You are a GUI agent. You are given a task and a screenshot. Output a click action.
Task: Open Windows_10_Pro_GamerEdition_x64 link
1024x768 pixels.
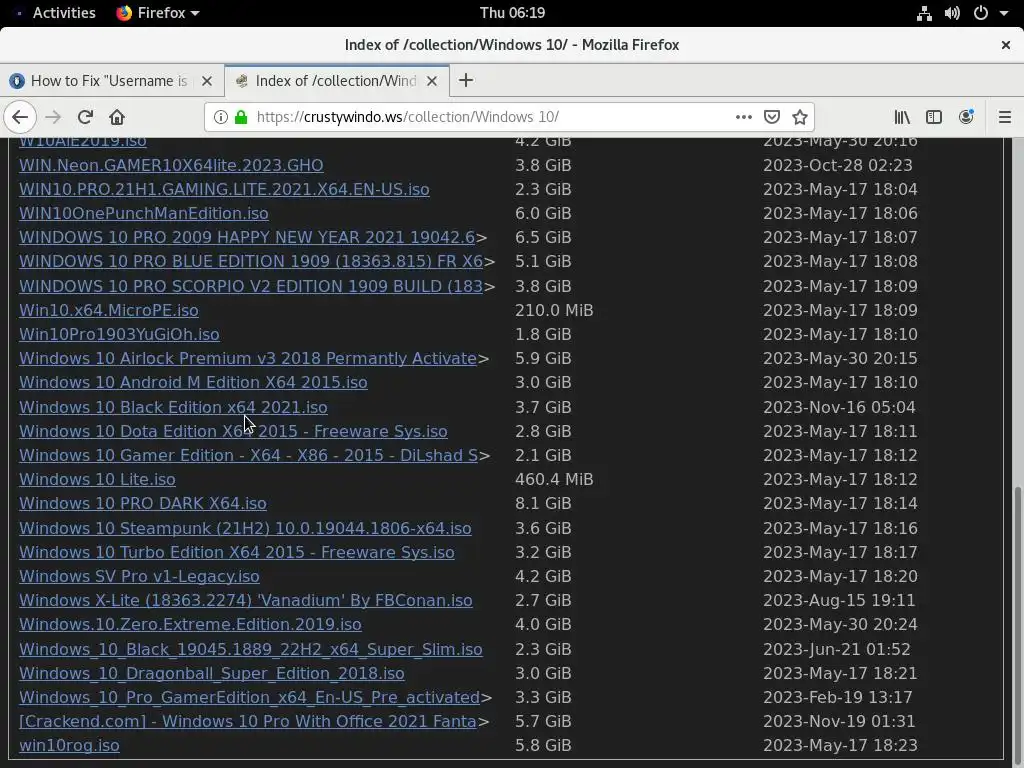[249, 697]
